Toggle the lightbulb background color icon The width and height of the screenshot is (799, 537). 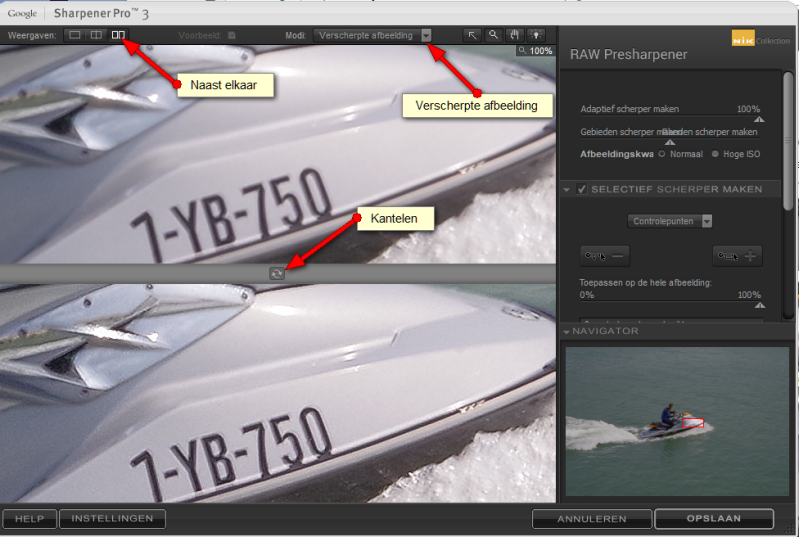[536, 35]
